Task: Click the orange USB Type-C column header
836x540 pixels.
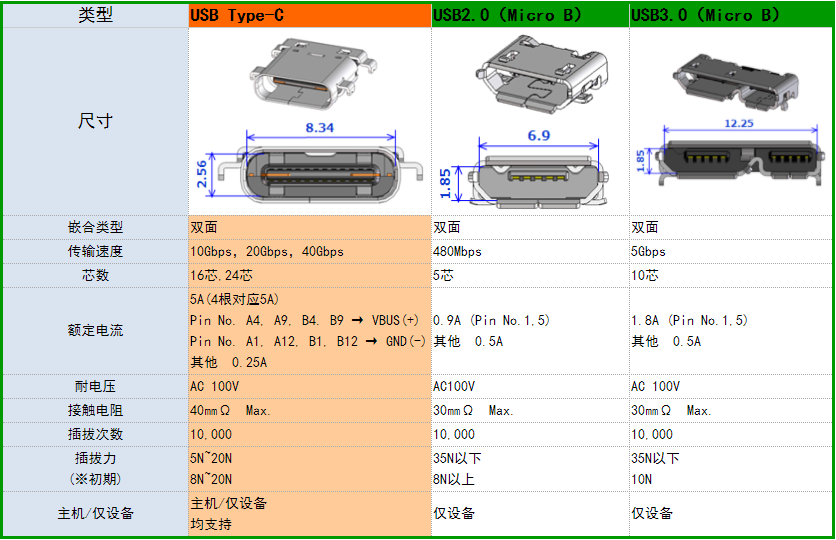Action: (x=309, y=15)
